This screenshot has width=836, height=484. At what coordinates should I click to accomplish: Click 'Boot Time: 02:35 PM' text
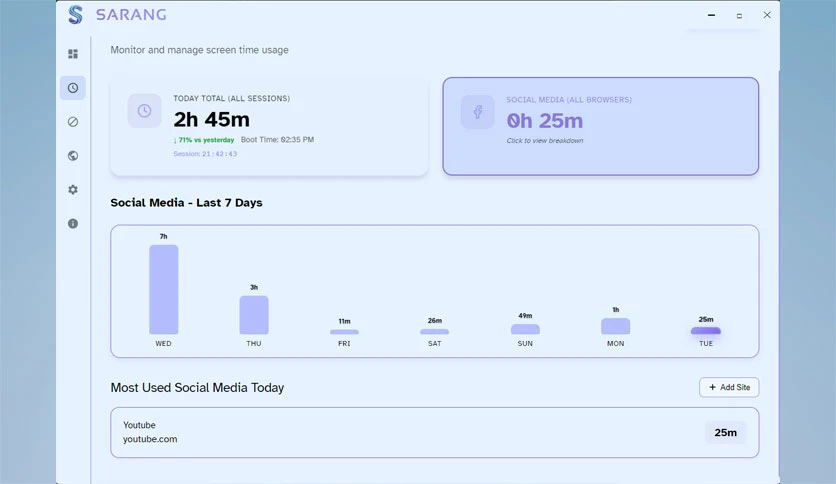coord(277,140)
